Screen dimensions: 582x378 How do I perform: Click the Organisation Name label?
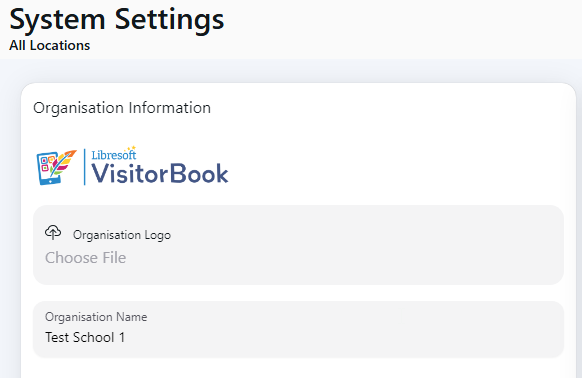coord(96,317)
